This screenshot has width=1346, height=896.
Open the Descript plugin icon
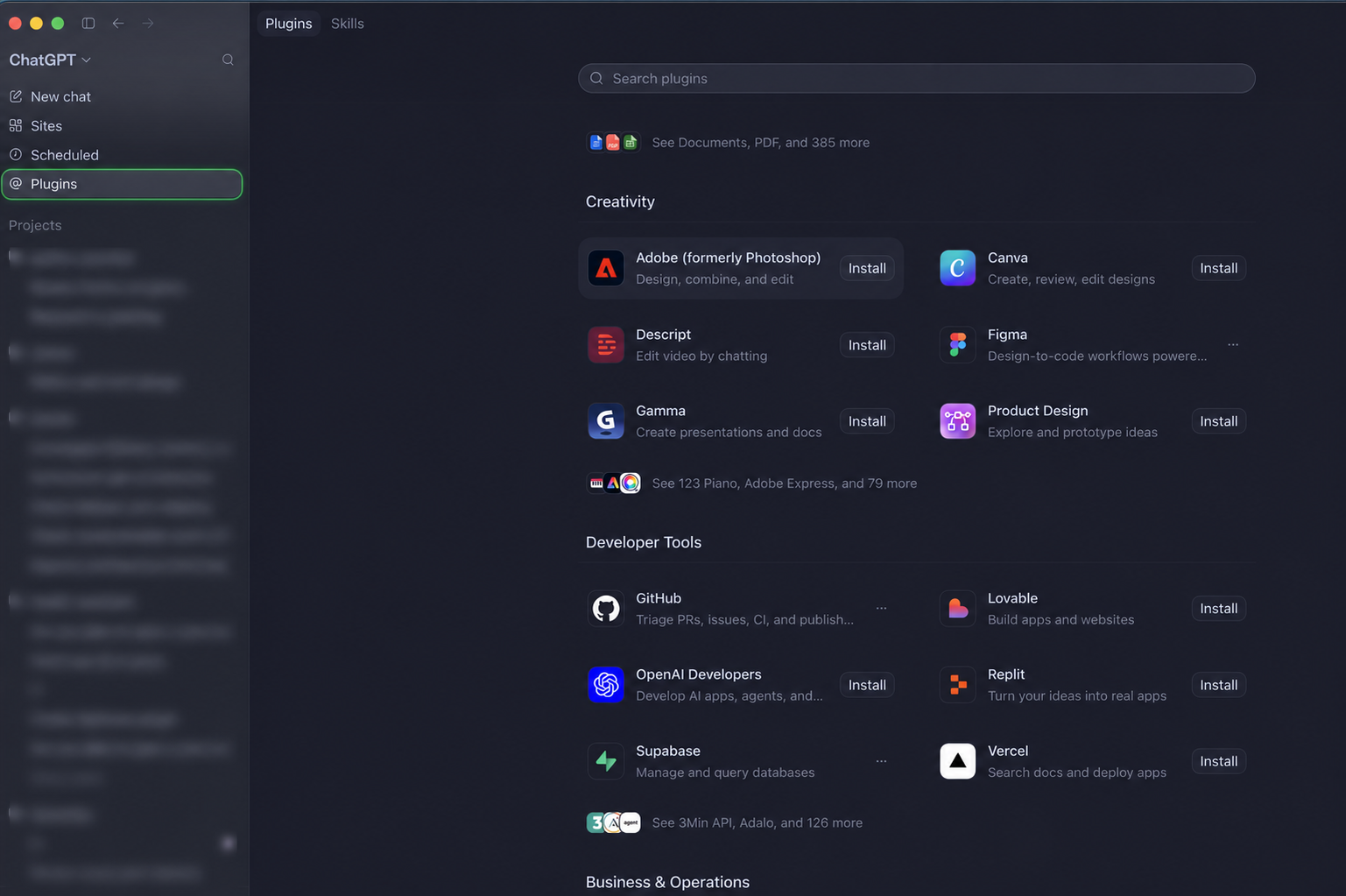606,345
